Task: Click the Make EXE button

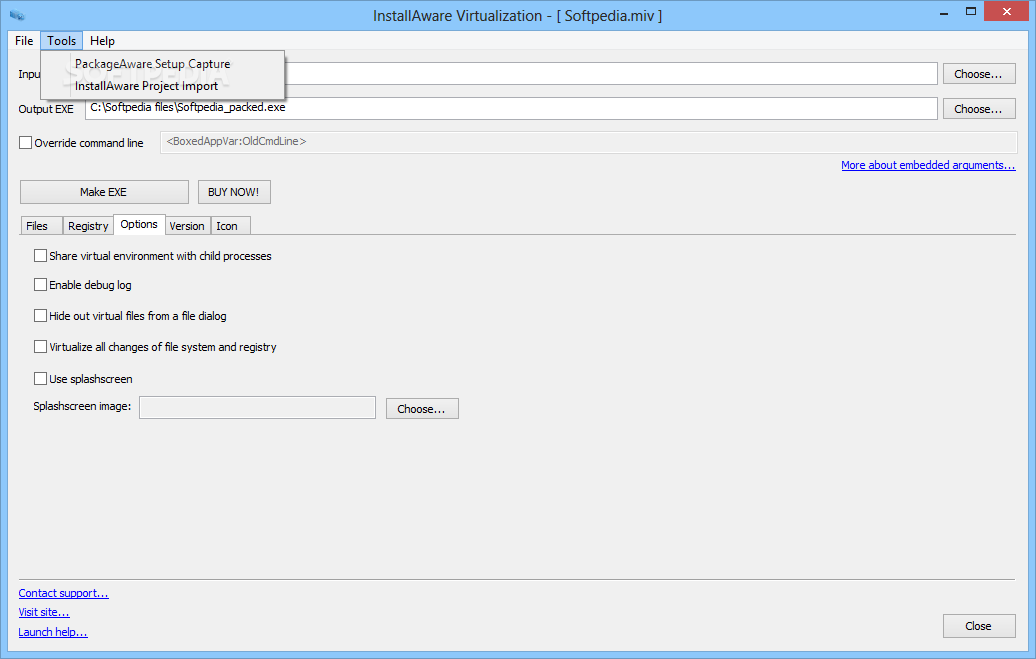Action: (104, 192)
